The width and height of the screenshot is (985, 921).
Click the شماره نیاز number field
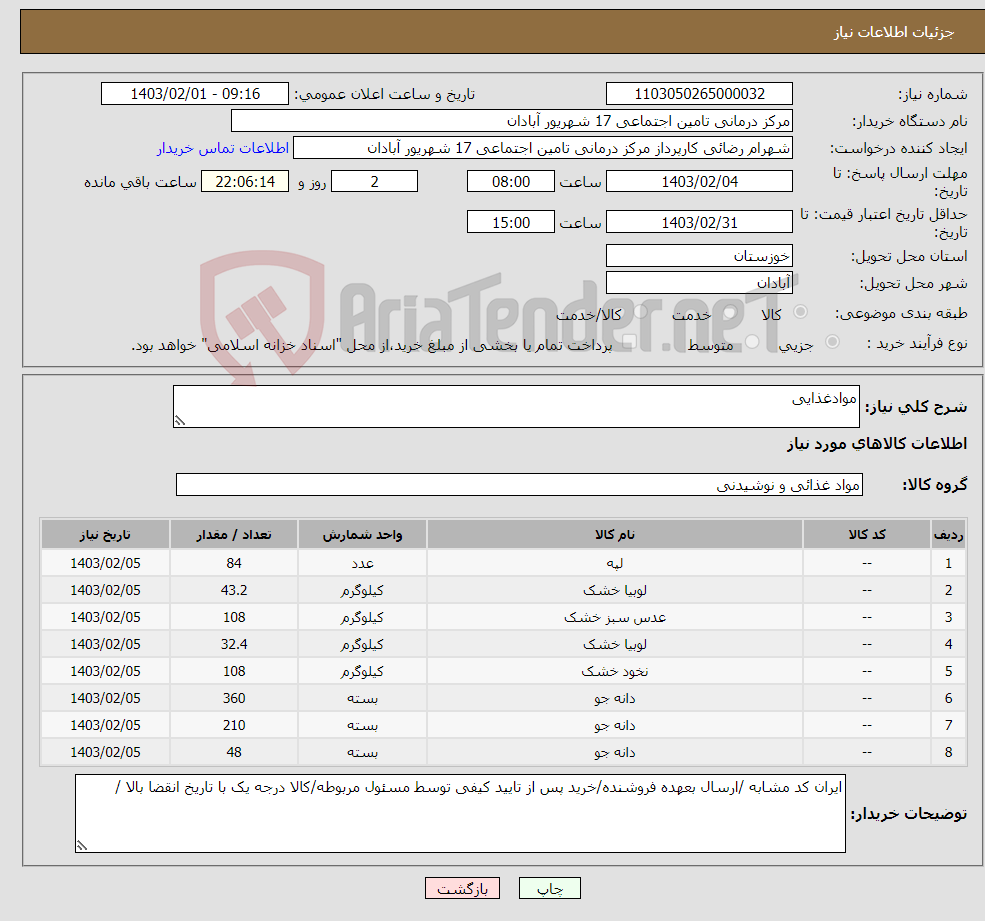[x=699, y=94]
